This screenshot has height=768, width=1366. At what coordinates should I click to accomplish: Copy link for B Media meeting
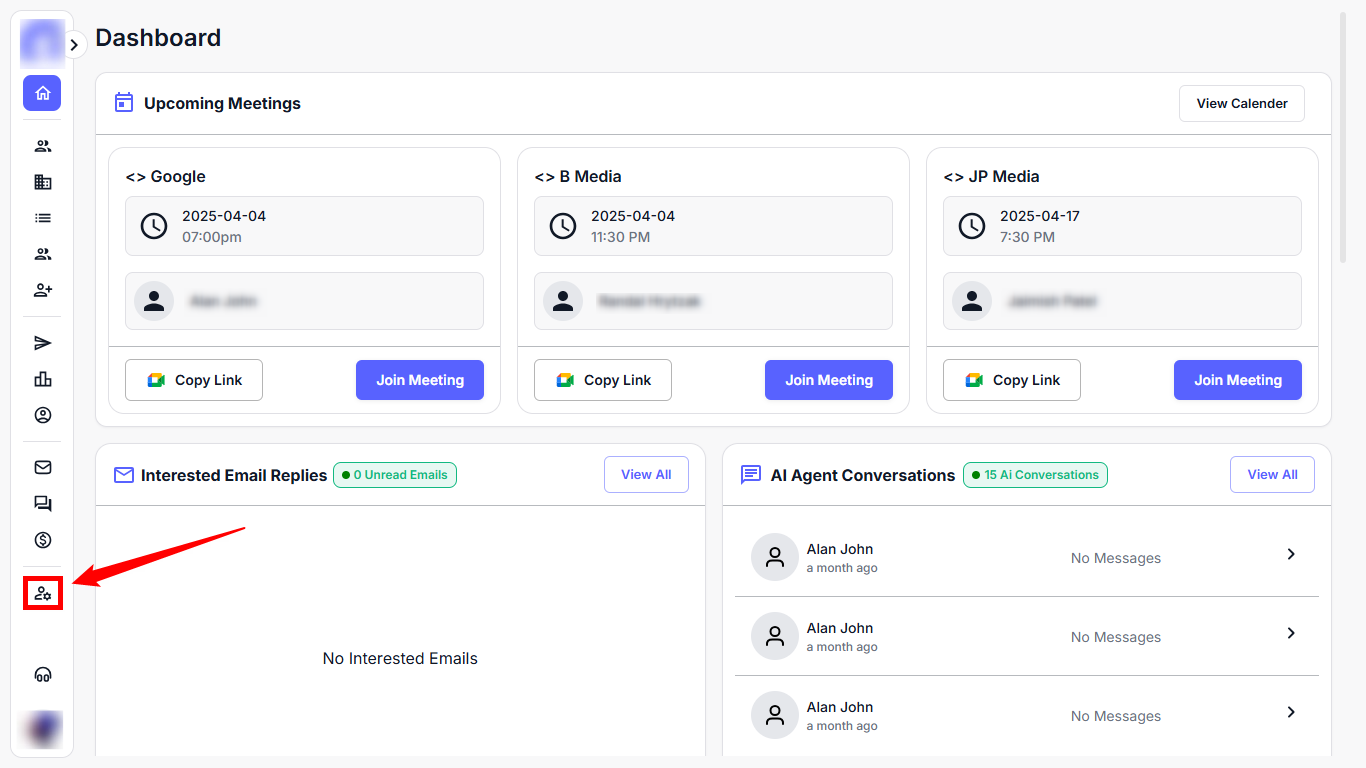pyautogui.click(x=602, y=380)
